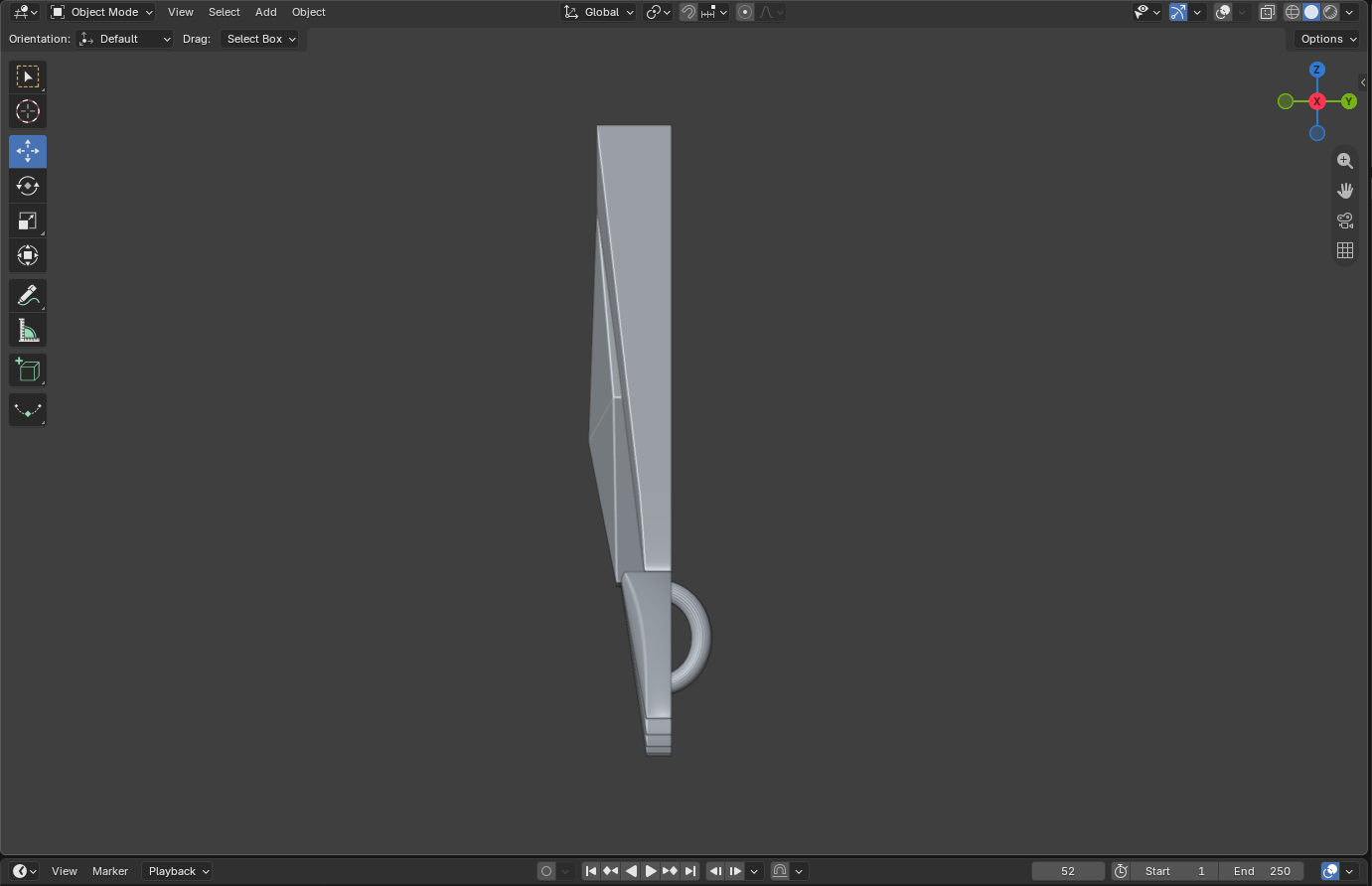This screenshot has height=886, width=1372.
Task: Select the Move tool
Action: click(x=28, y=151)
